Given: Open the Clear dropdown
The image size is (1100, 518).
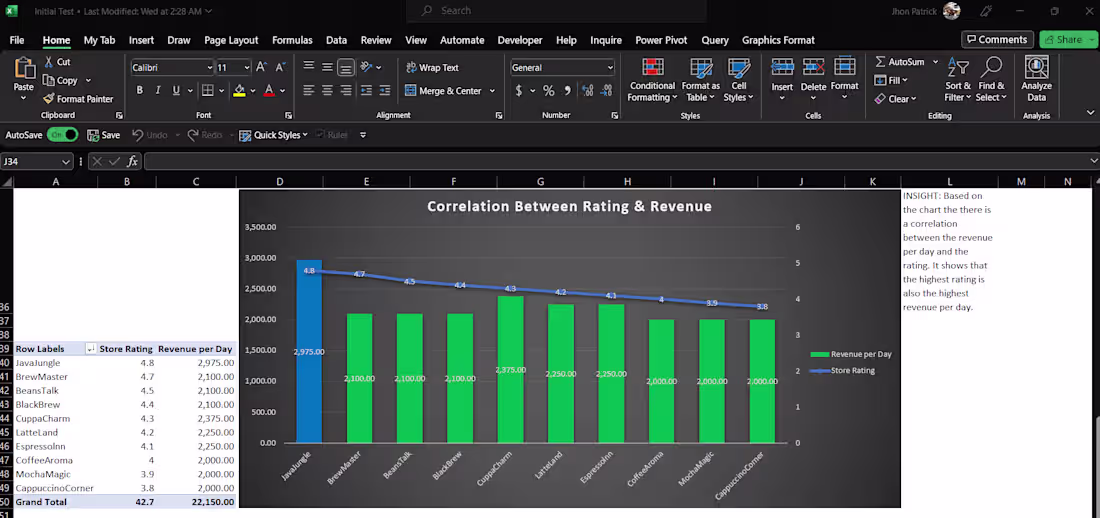Looking at the screenshot, I should click(896, 99).
